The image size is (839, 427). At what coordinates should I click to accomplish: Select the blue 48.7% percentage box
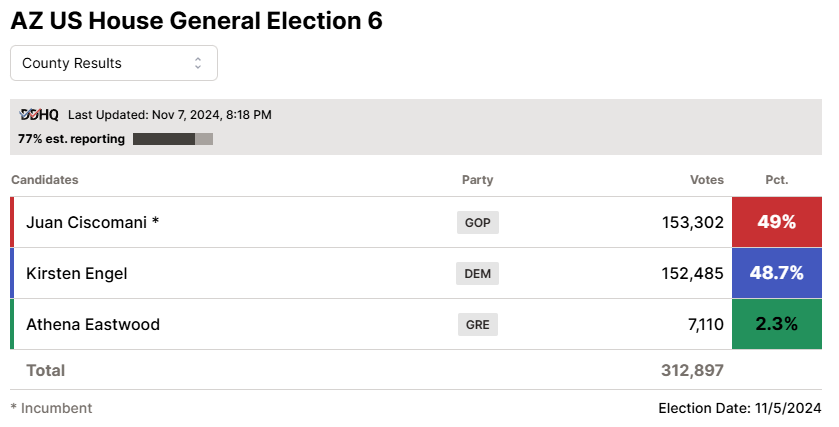coord(777,273)
